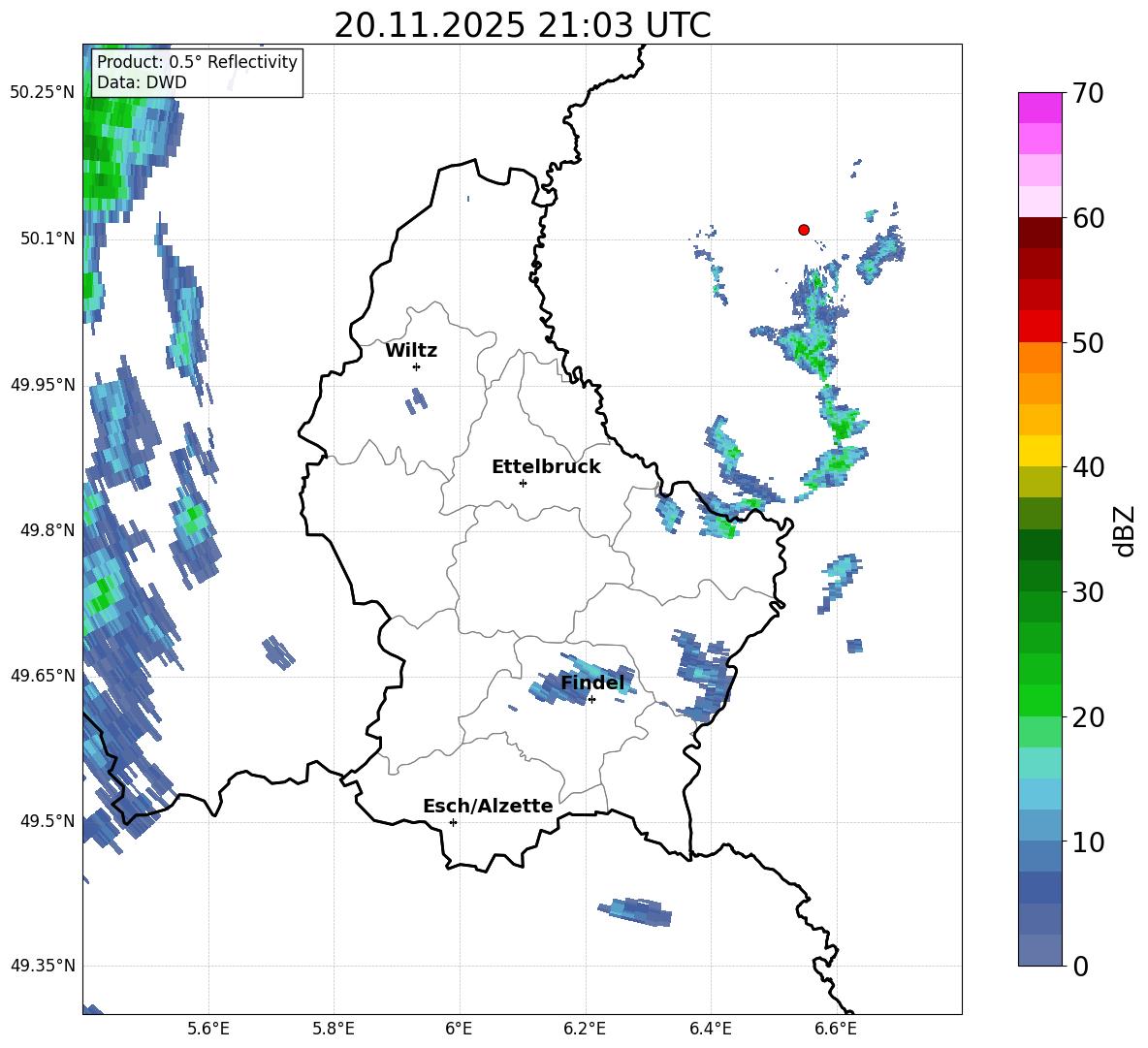Click the dBZ axis title
This screenshot has width=1148, height=1048.
(1124, 530)
